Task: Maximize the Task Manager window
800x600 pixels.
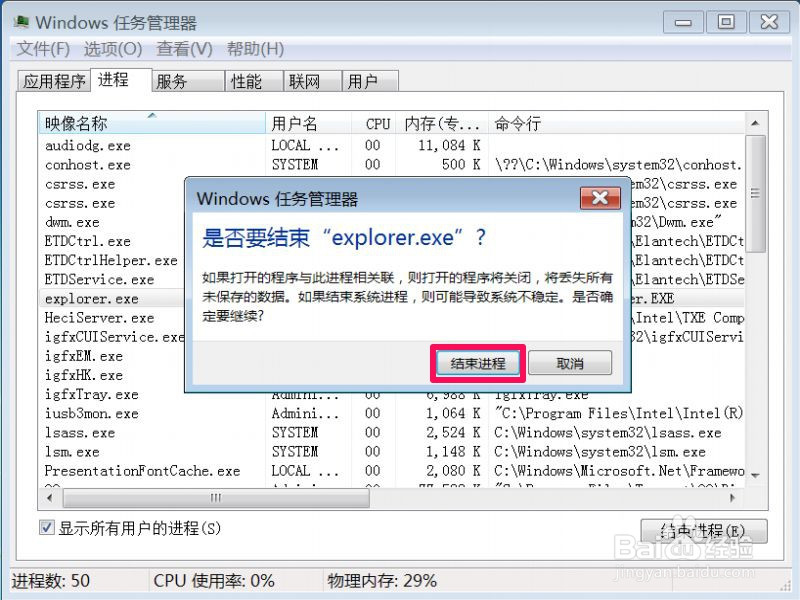Action: click(726, 22)
